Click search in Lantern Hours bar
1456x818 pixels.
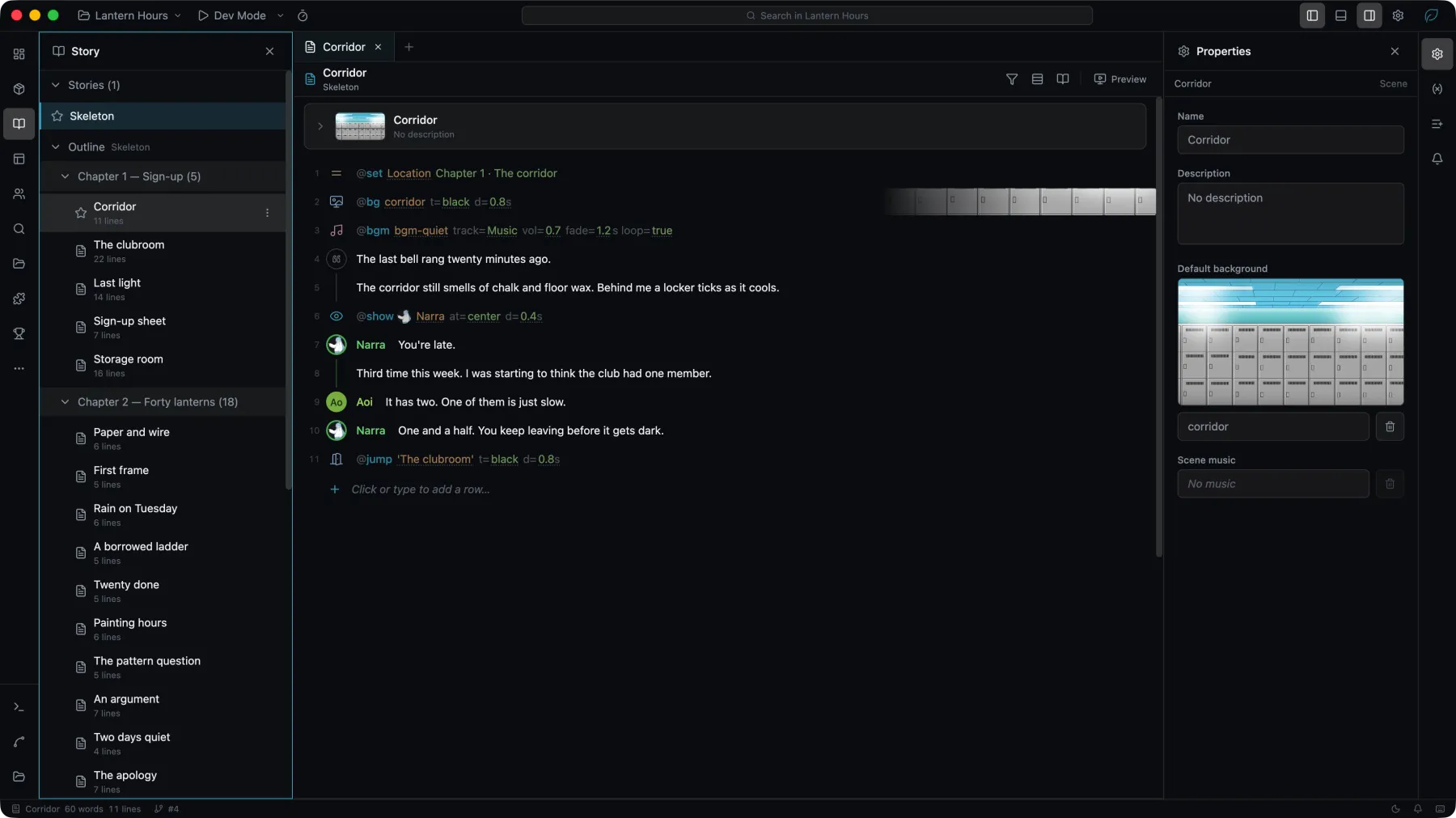(806, 15)
